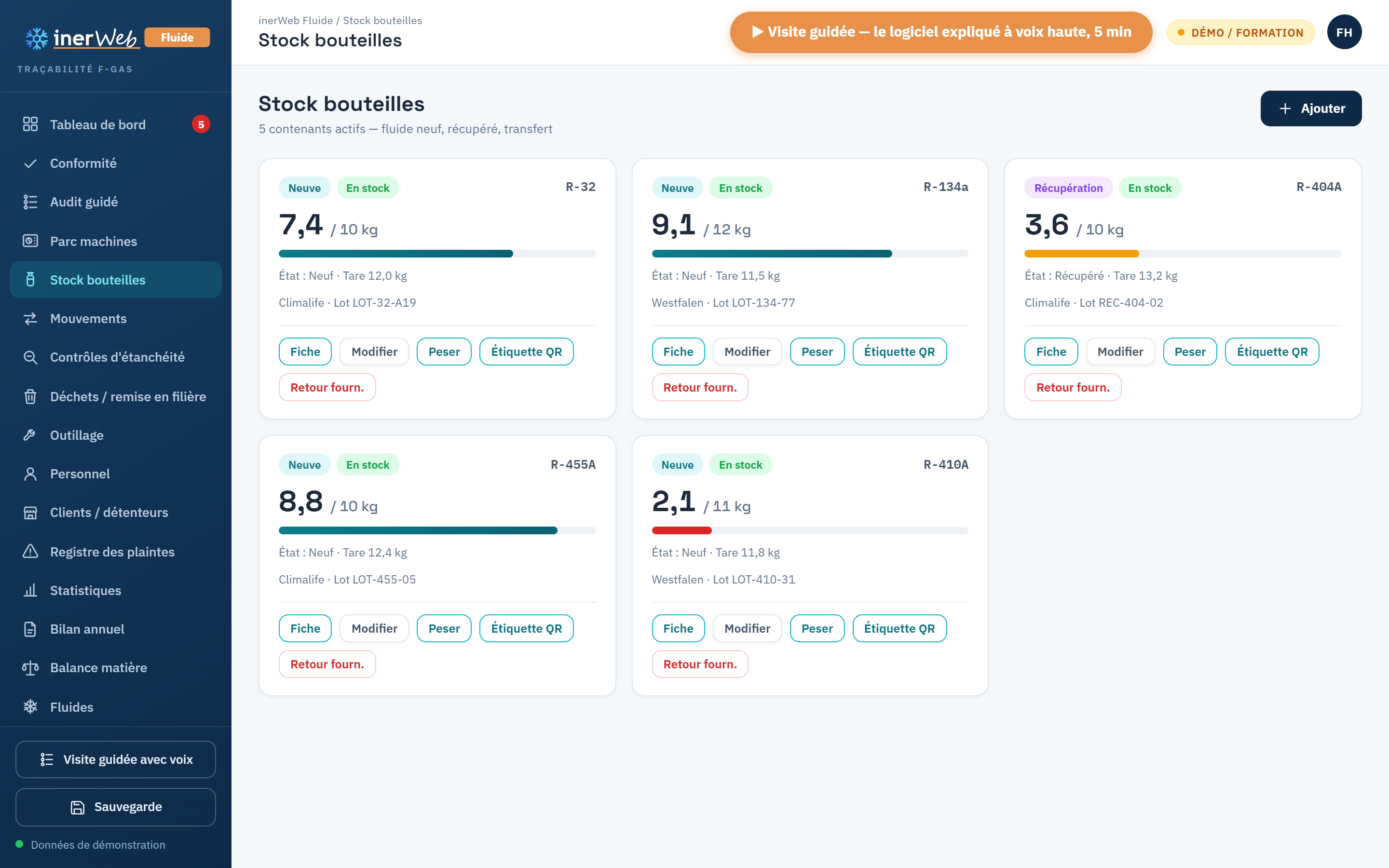The image size is (1389, 868).
Task: Weigh the R-404A bottle with Peser
Action: [x=1189, y=352]
